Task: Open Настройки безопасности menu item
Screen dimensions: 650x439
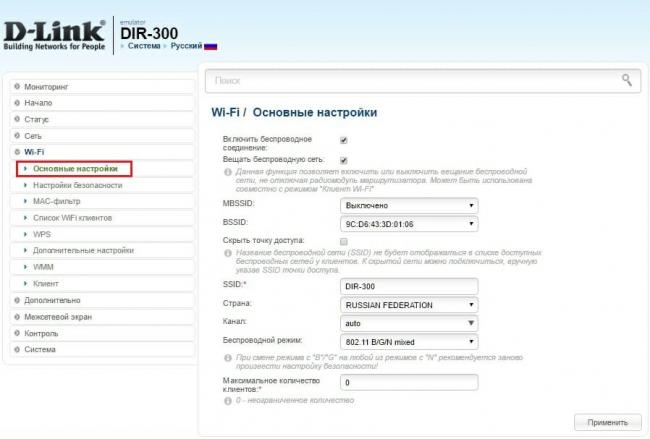Action: [78, 185]
